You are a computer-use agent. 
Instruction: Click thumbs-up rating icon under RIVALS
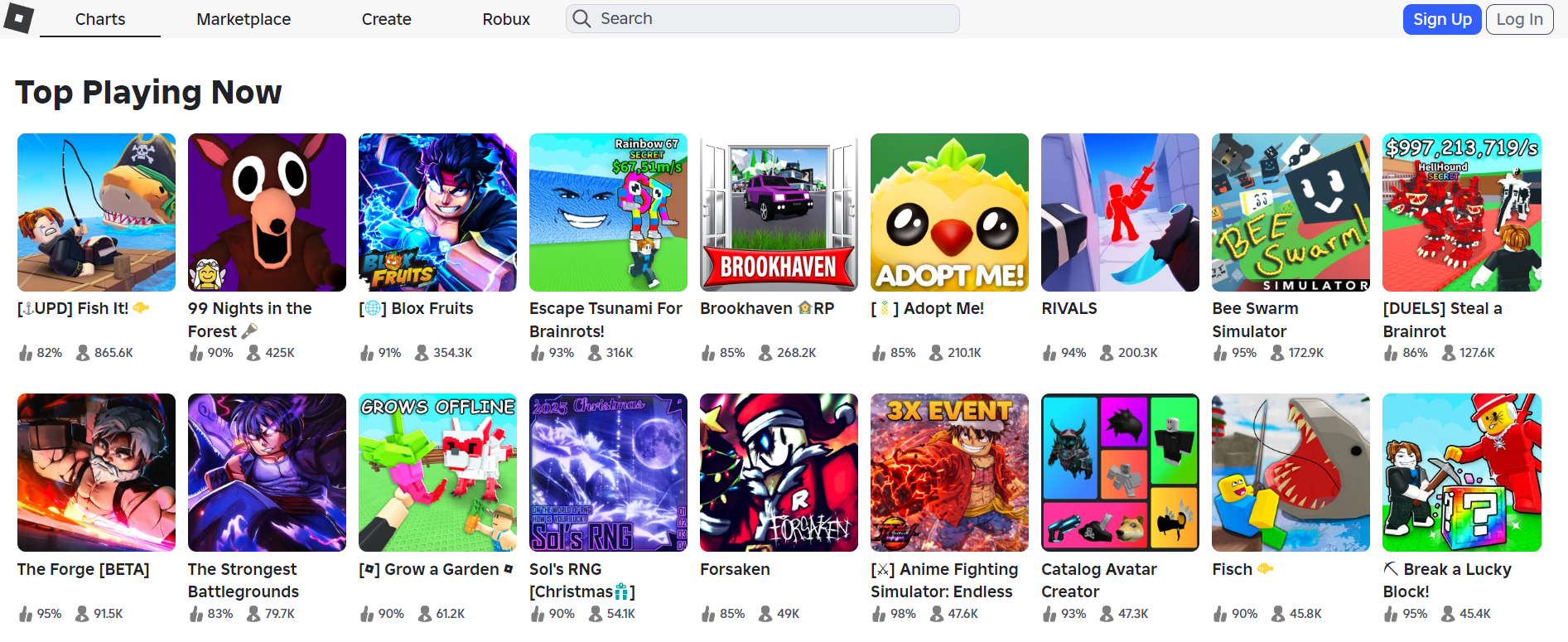1049,353
